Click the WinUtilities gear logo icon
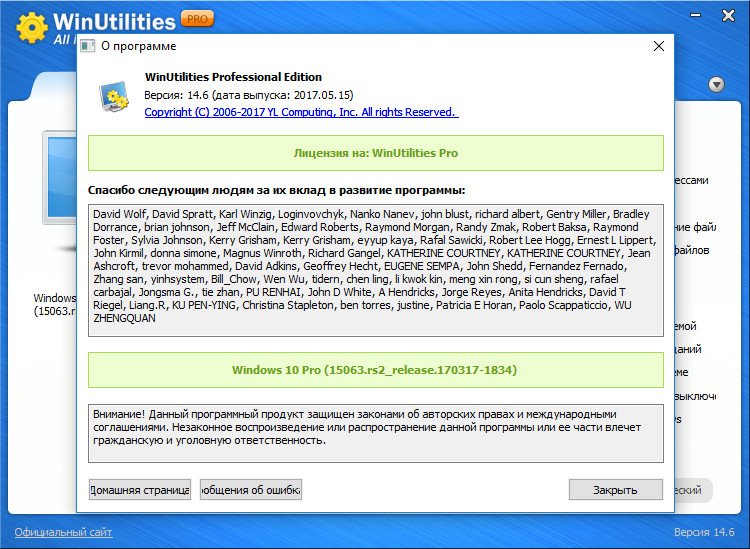 pyautogui.click(x=32, y=27)
